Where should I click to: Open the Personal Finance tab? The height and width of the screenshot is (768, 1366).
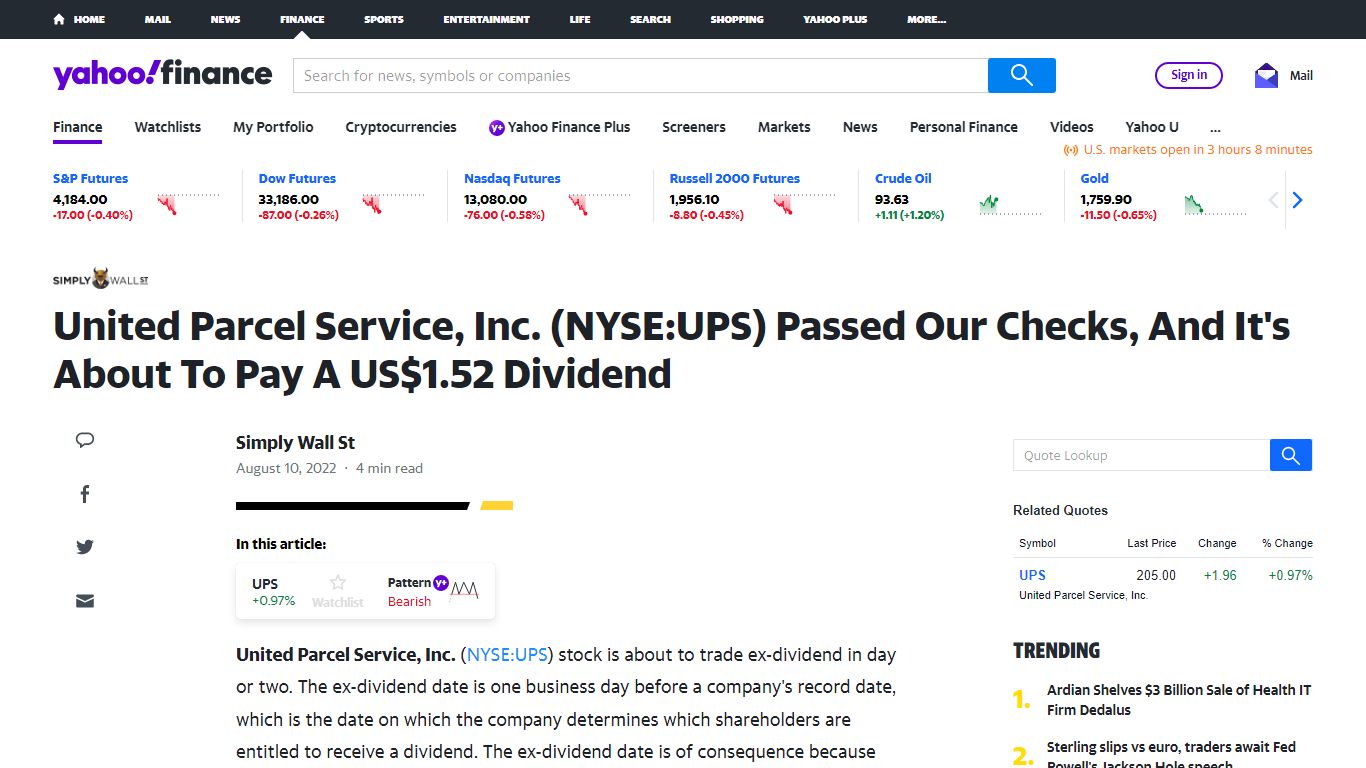[x=964, y=127]
